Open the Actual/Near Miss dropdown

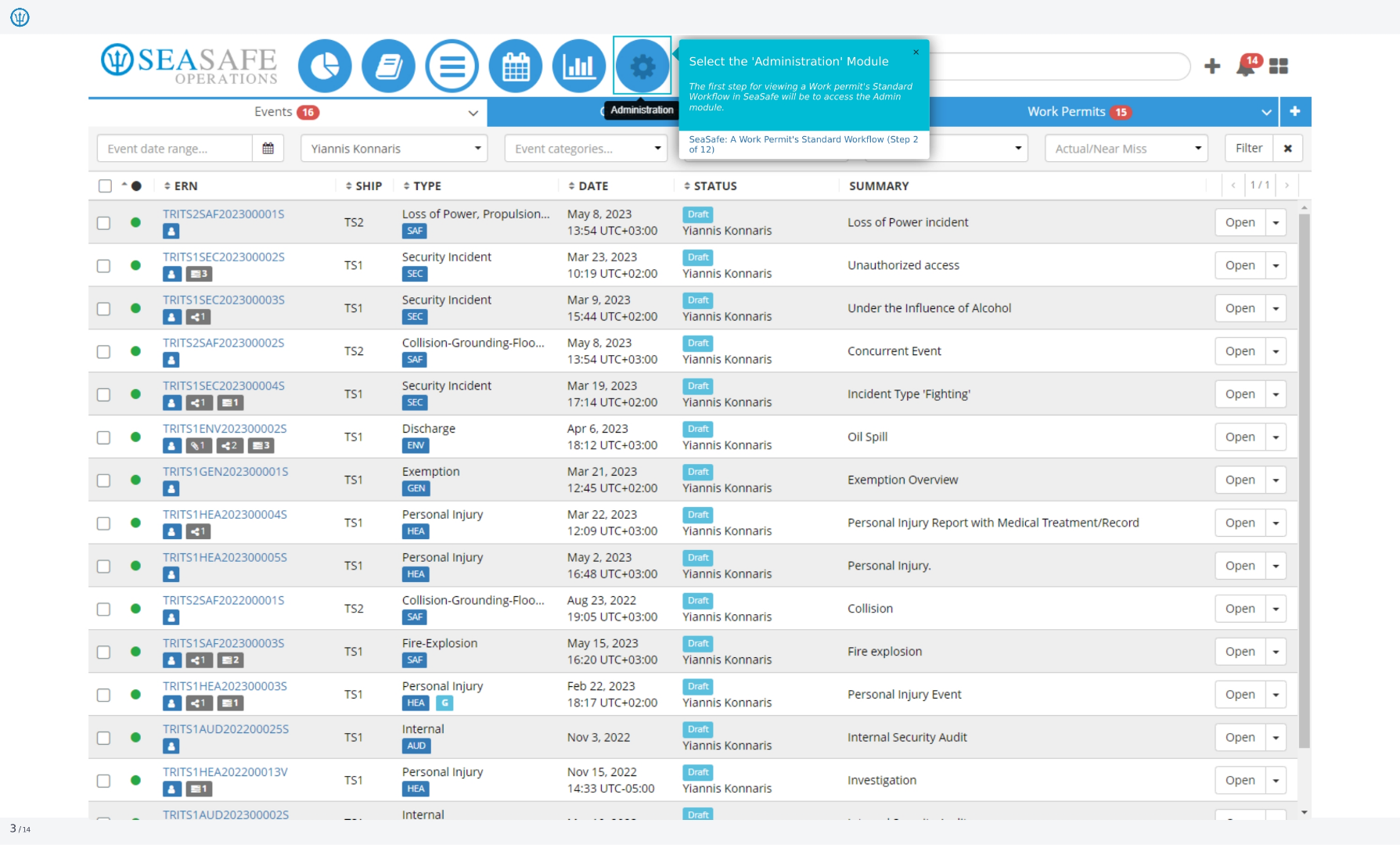point(1126,149)
